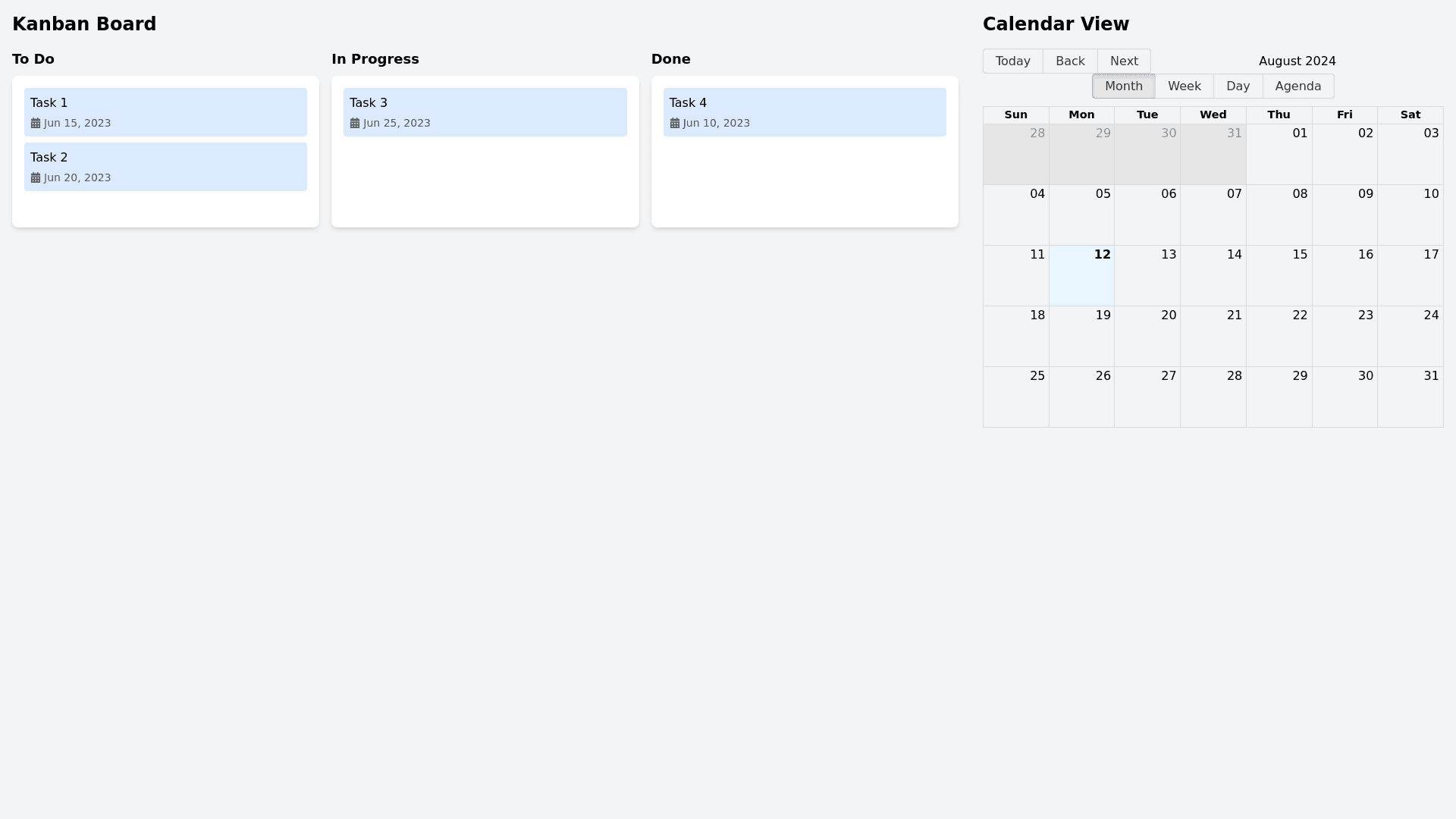Click the calendar icon on Task 1
Screen dimensions: 1456x819
click(36, 123)
